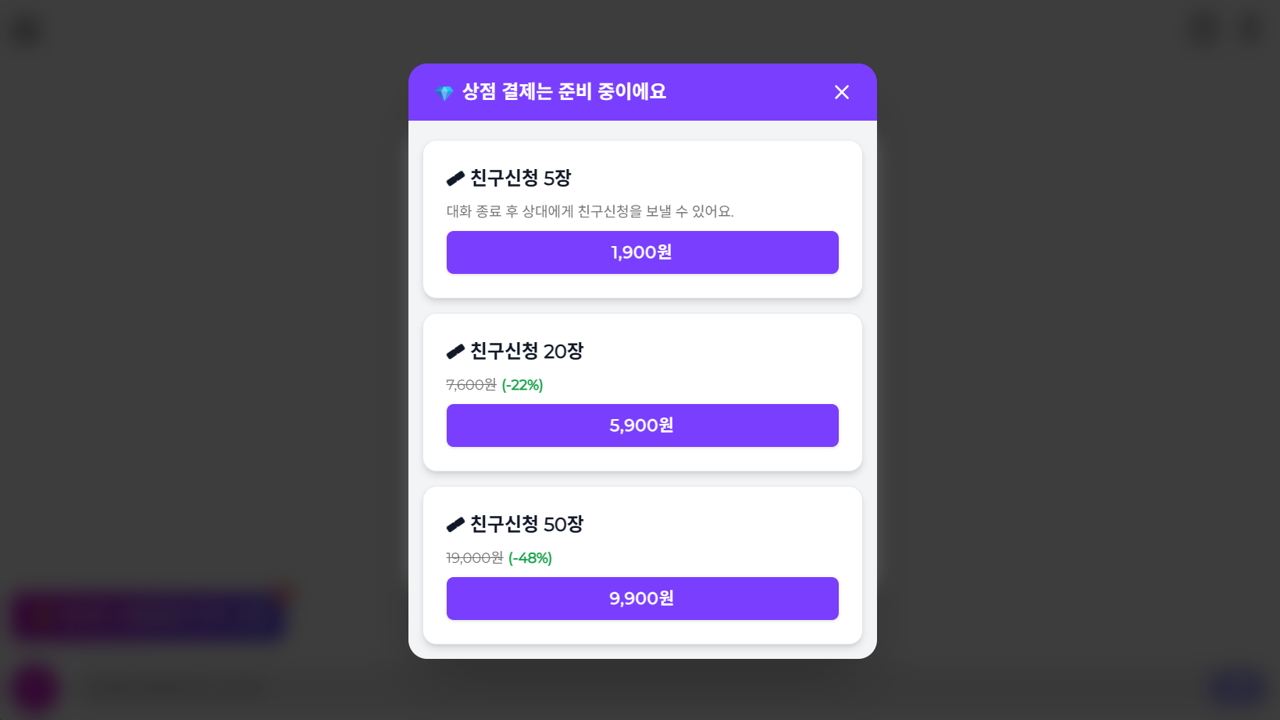
Task: Open the hamburger menu at top left
Action: pyautogui.click(x=25, y=29)
